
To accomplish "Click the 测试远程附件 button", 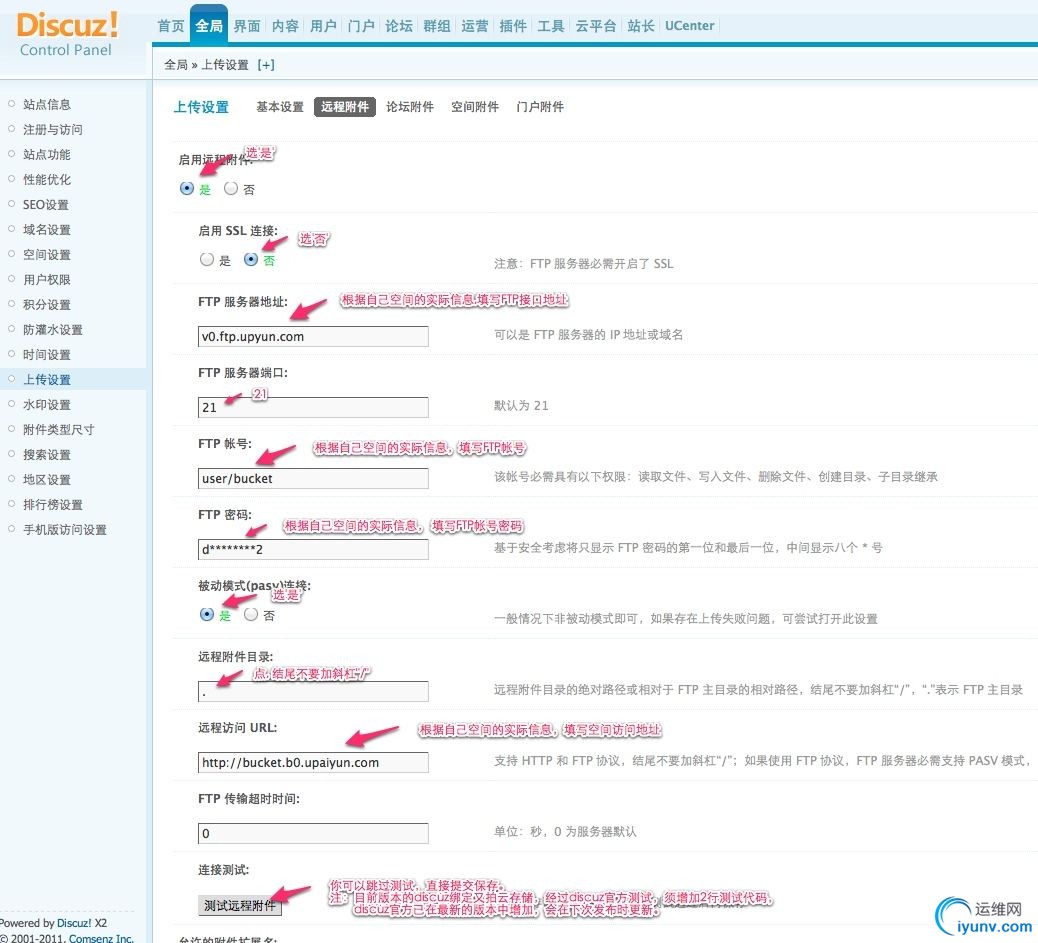I will pyautogui.click(x=240, y=905).
